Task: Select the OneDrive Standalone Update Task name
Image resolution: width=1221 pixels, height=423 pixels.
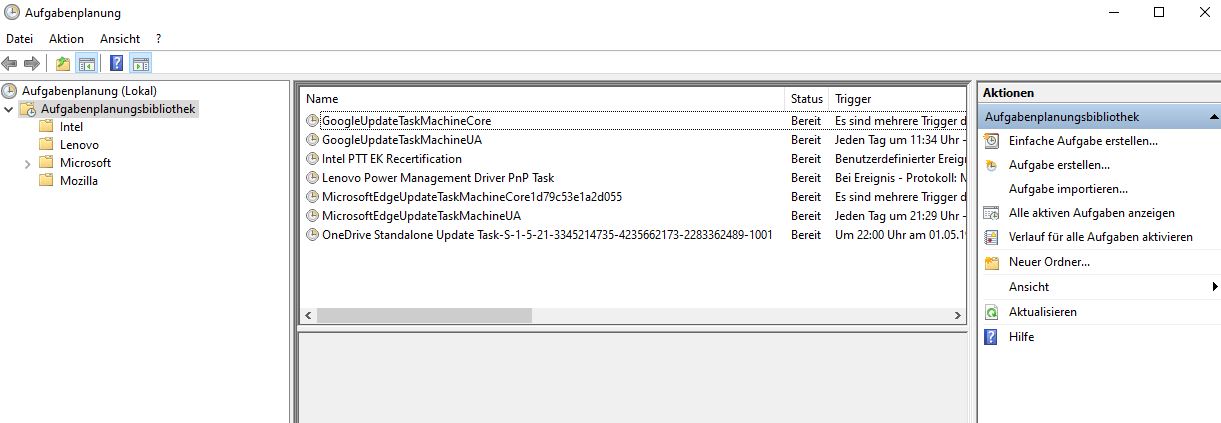Action: click(x=547, y=235)
